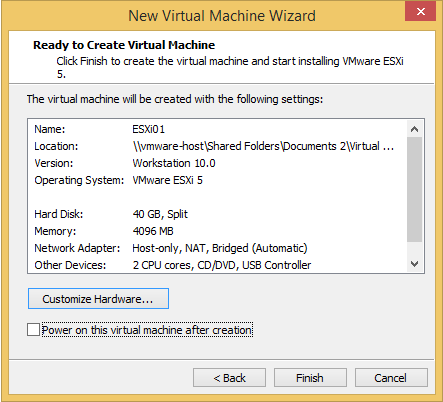Enable Power on this virtual machine after creation
Screen dimensions: 443x402
click(33, 330)
